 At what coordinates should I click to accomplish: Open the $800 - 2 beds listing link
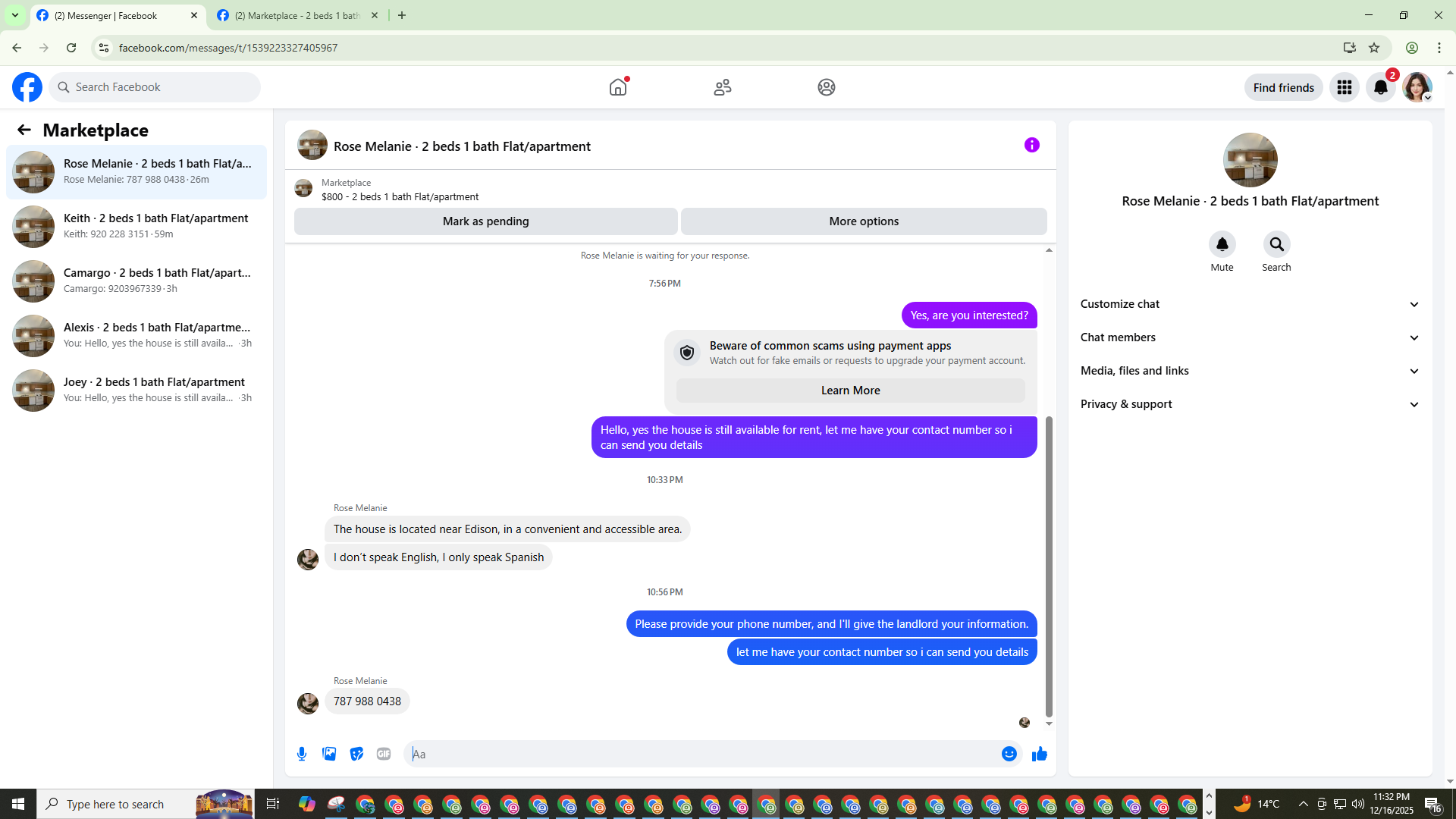click(400, 197)
